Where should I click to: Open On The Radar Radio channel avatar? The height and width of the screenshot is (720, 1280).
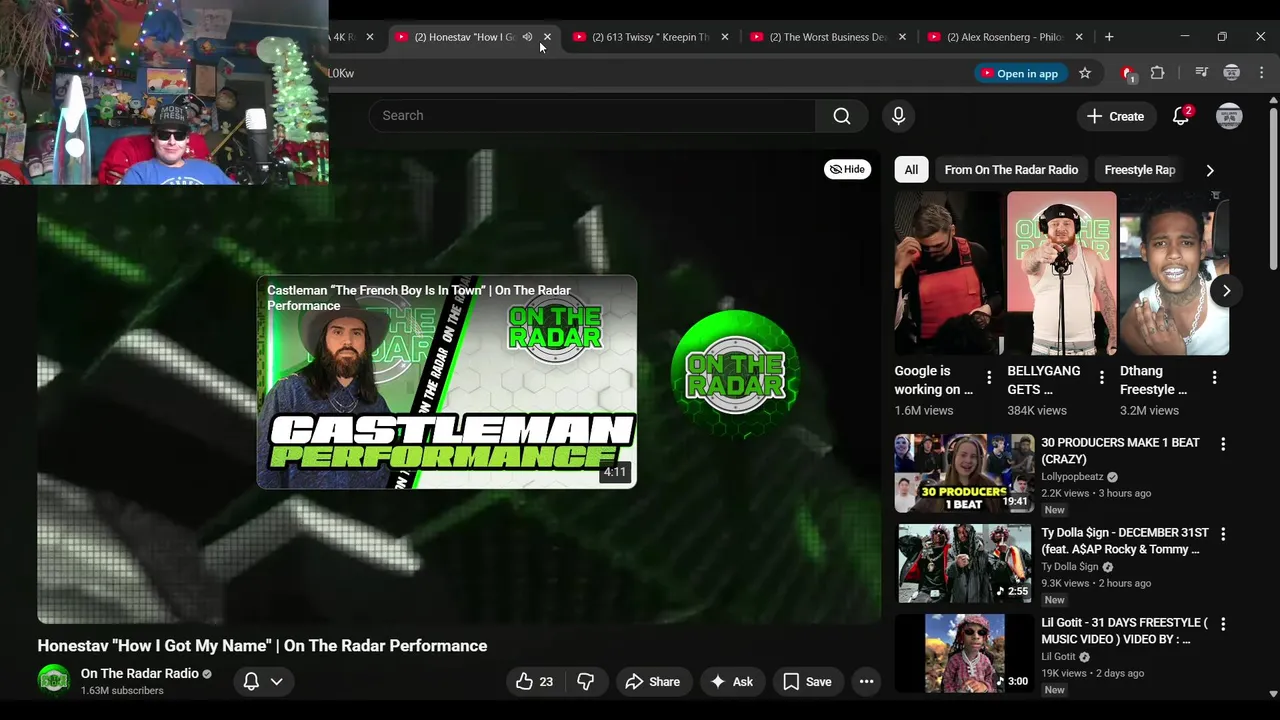click(54, 681)
